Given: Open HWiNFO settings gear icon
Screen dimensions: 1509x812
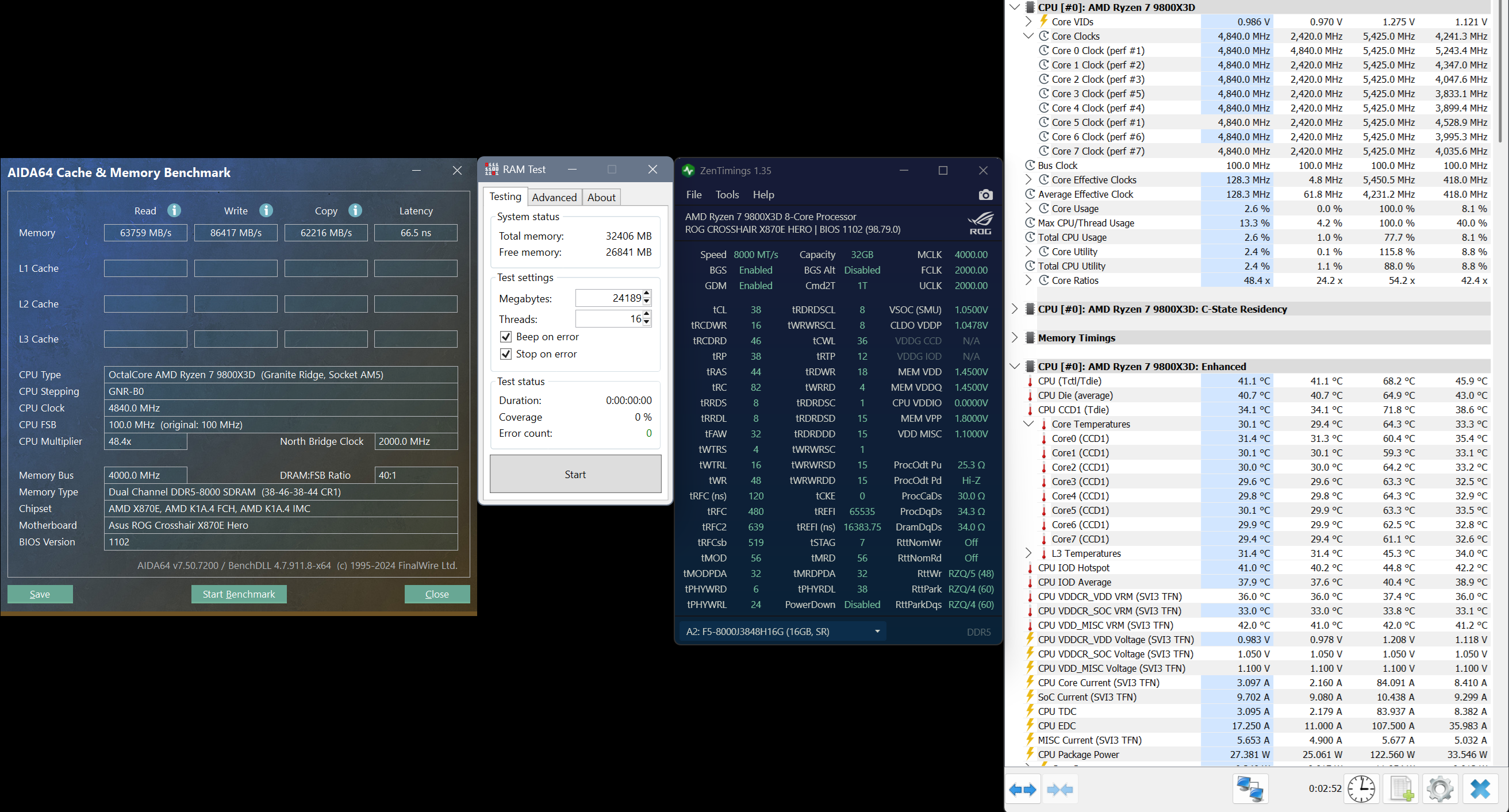Looking at the screenshot, I should [1440, 790].
